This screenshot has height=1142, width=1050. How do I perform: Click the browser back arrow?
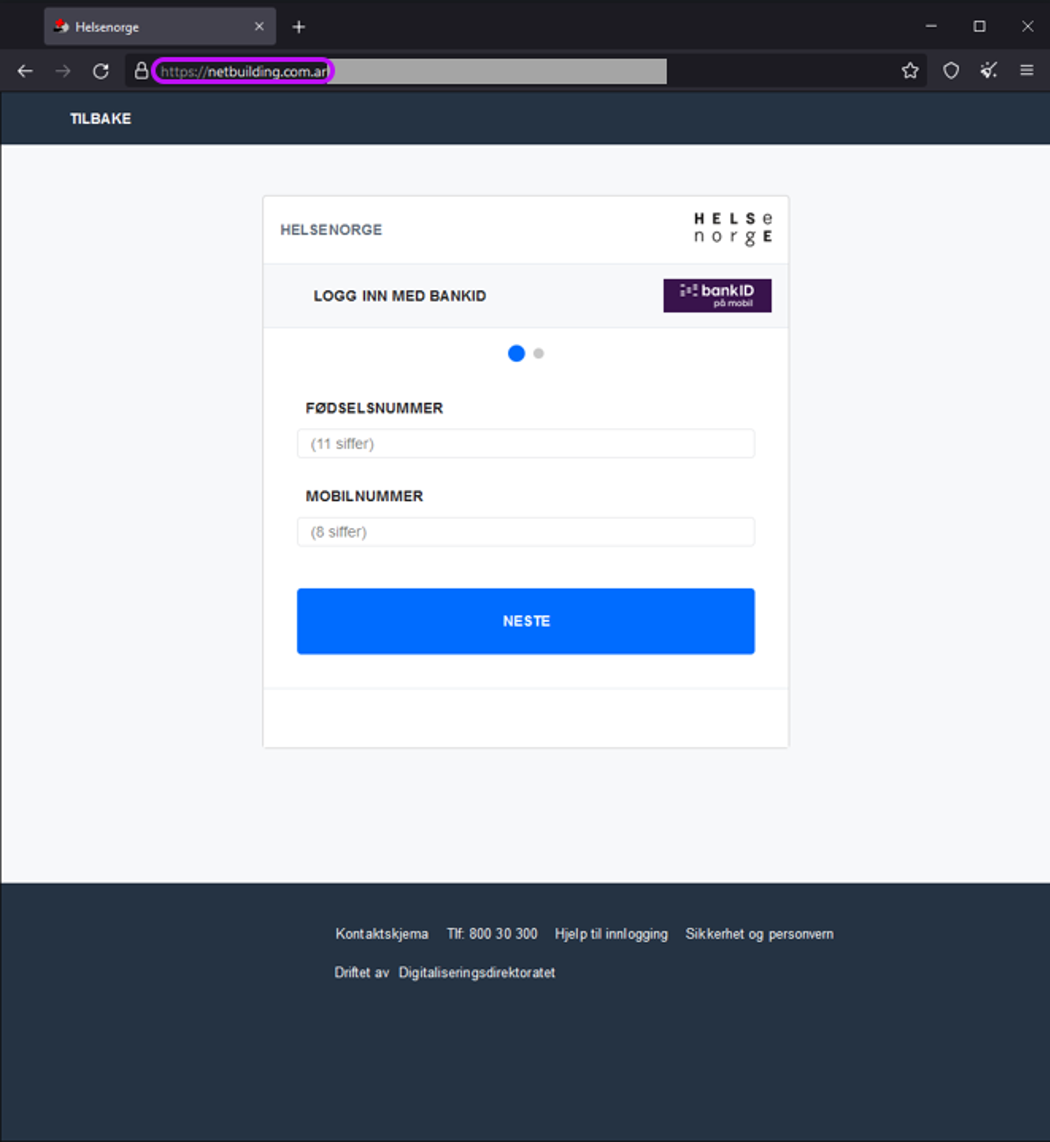(x=25, y=71)
